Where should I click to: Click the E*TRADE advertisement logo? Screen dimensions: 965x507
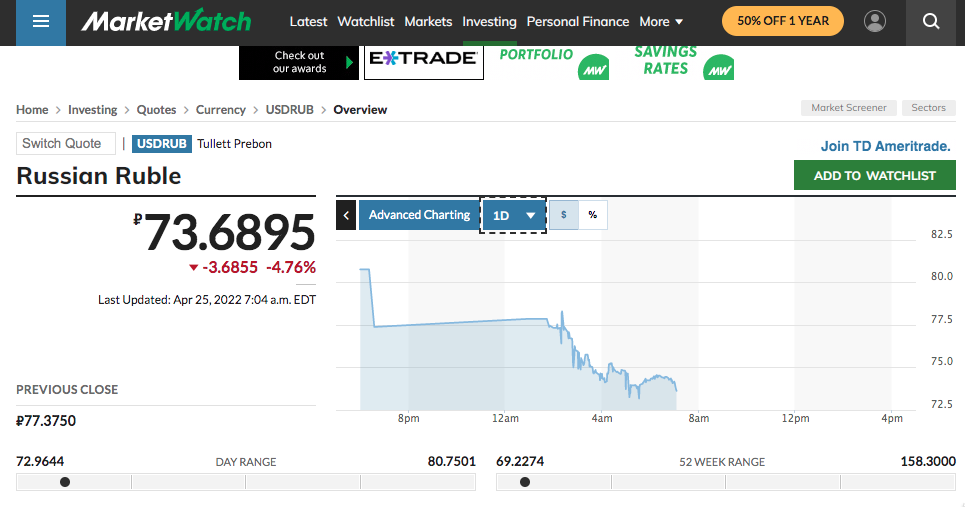tap(423, 60)
